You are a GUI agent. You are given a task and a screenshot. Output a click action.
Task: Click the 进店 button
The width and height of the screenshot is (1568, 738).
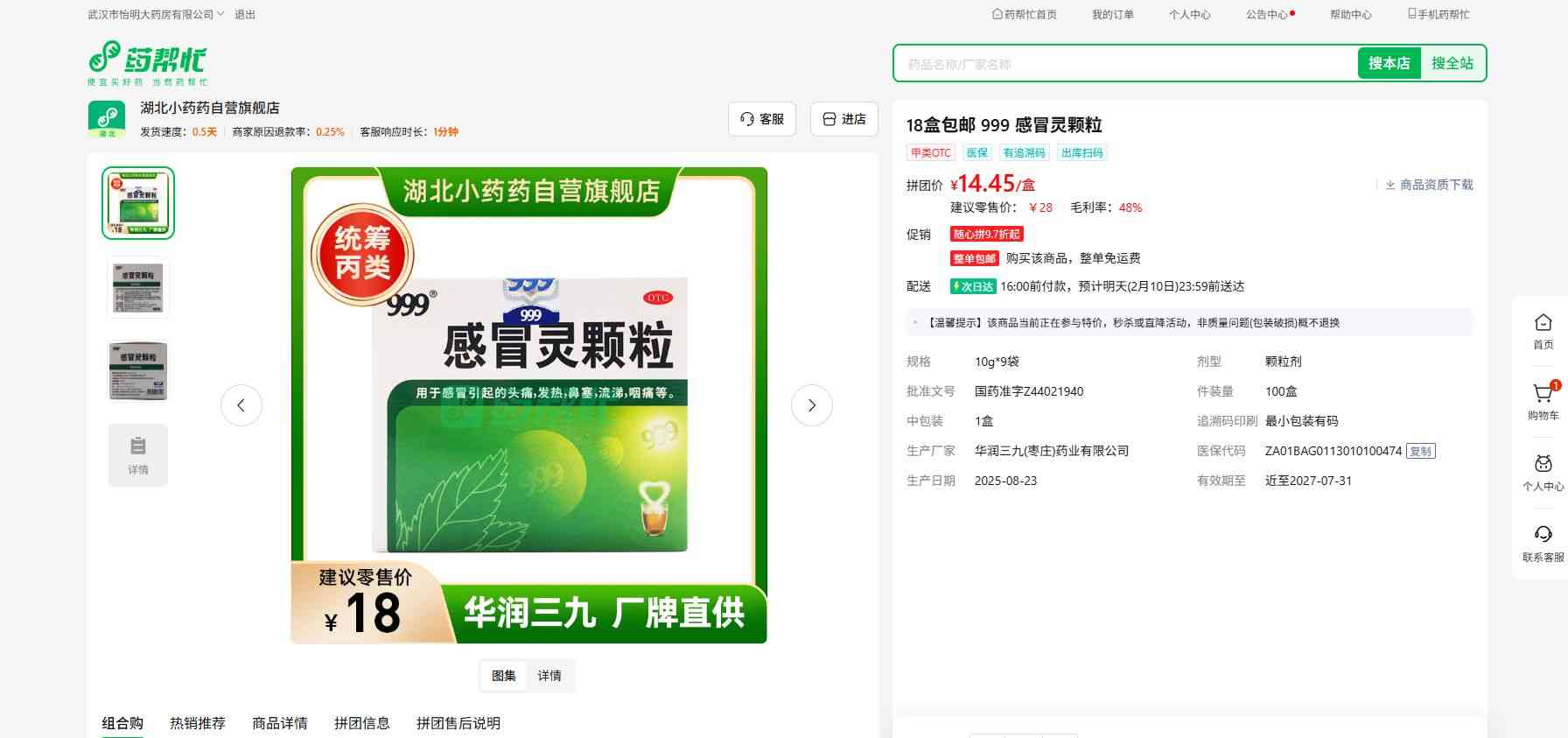click(x=844, y=119)
